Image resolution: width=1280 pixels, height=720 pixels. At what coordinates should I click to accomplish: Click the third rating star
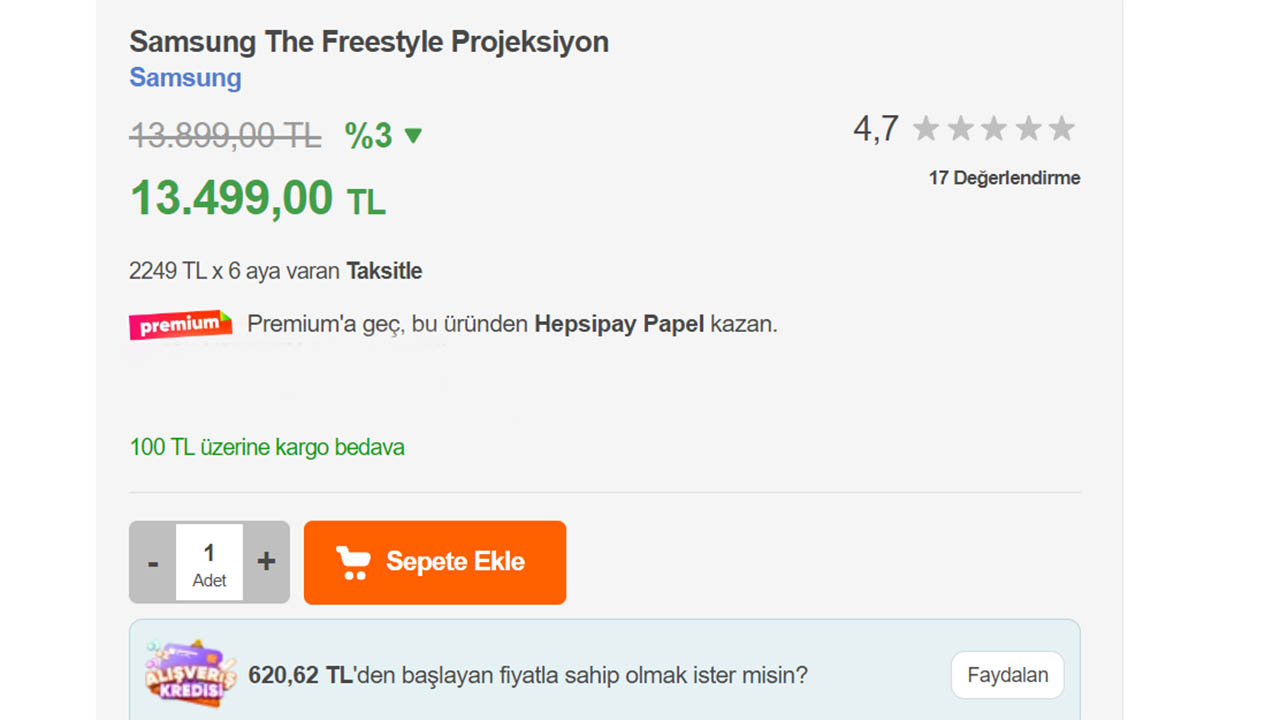pyautogui.click(x=994, y=129)
